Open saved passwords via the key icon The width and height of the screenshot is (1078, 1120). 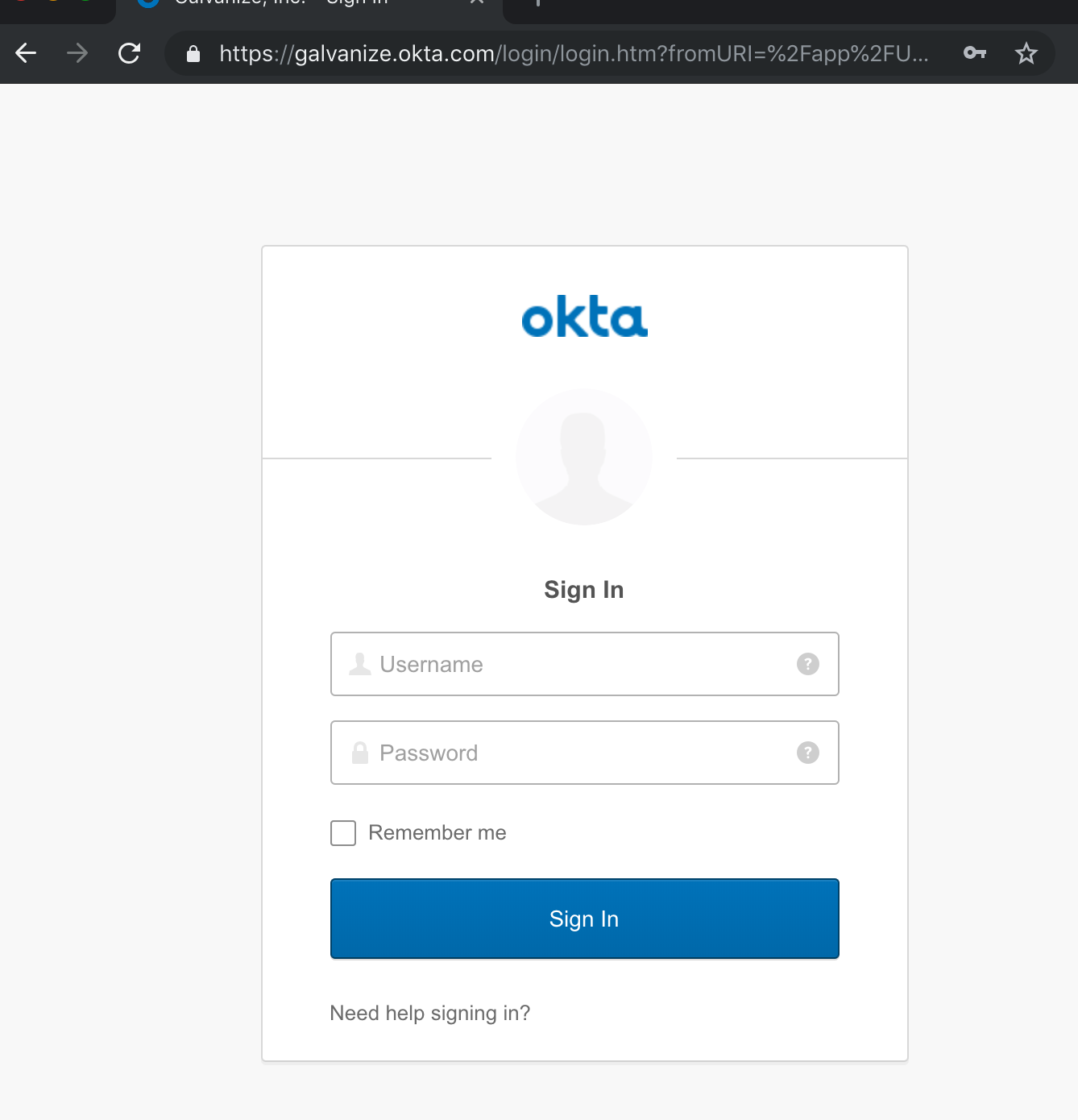point(975,53)
